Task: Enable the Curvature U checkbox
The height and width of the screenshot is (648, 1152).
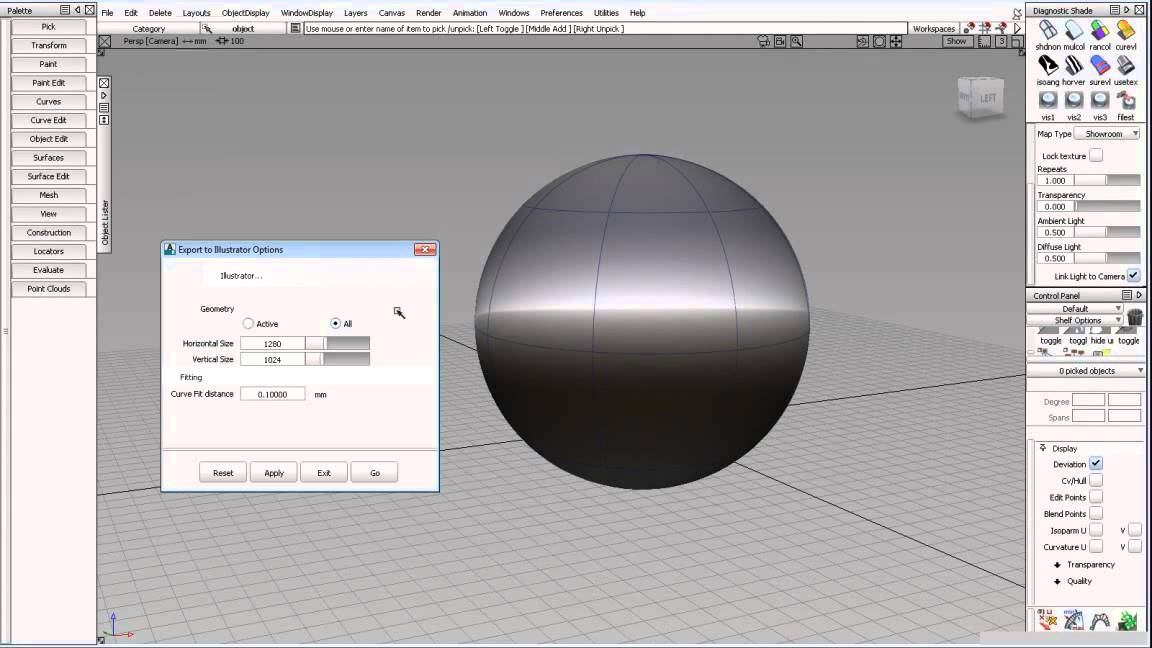Action: tap(1095, 547)
